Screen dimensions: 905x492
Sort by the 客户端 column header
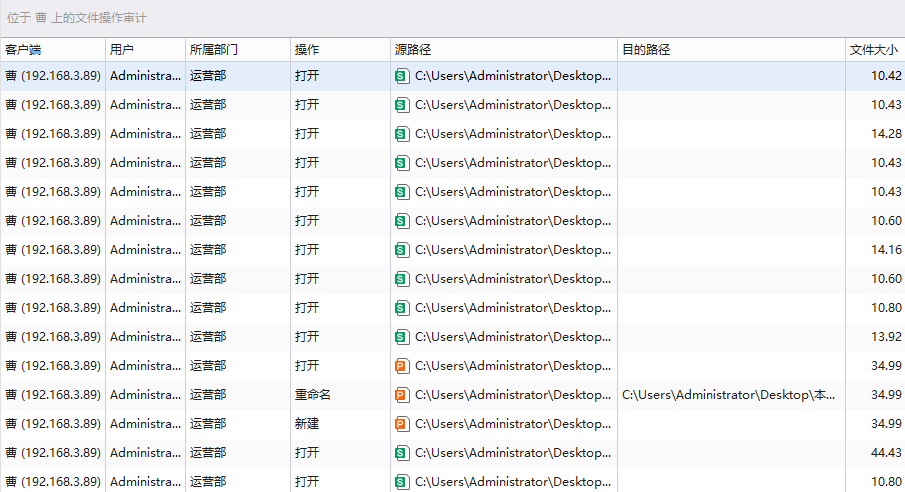pyautogui.click(x=24, y=50)
